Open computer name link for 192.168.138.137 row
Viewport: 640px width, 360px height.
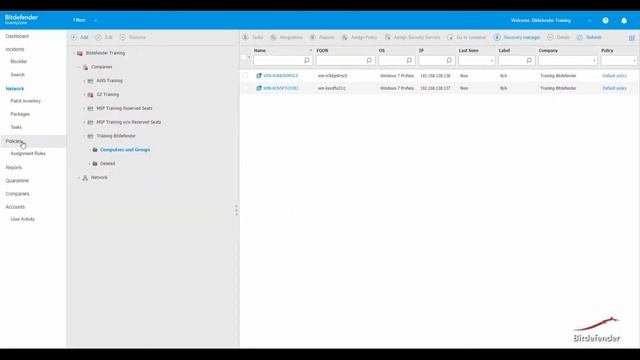pyautogui.click(x=280, y=88)
